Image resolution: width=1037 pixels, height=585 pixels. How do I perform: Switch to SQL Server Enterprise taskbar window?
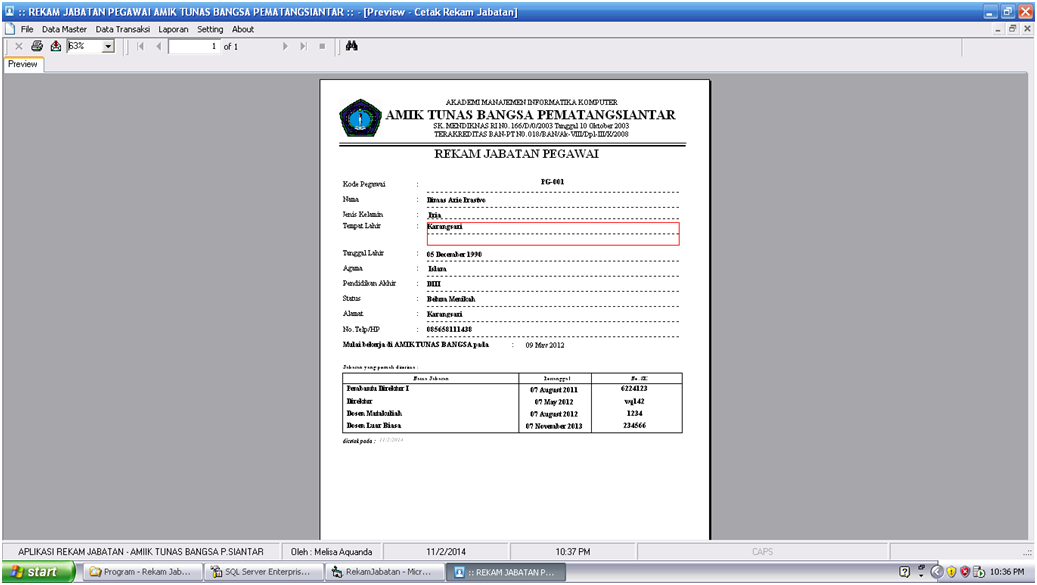click(x=264, y=572)
